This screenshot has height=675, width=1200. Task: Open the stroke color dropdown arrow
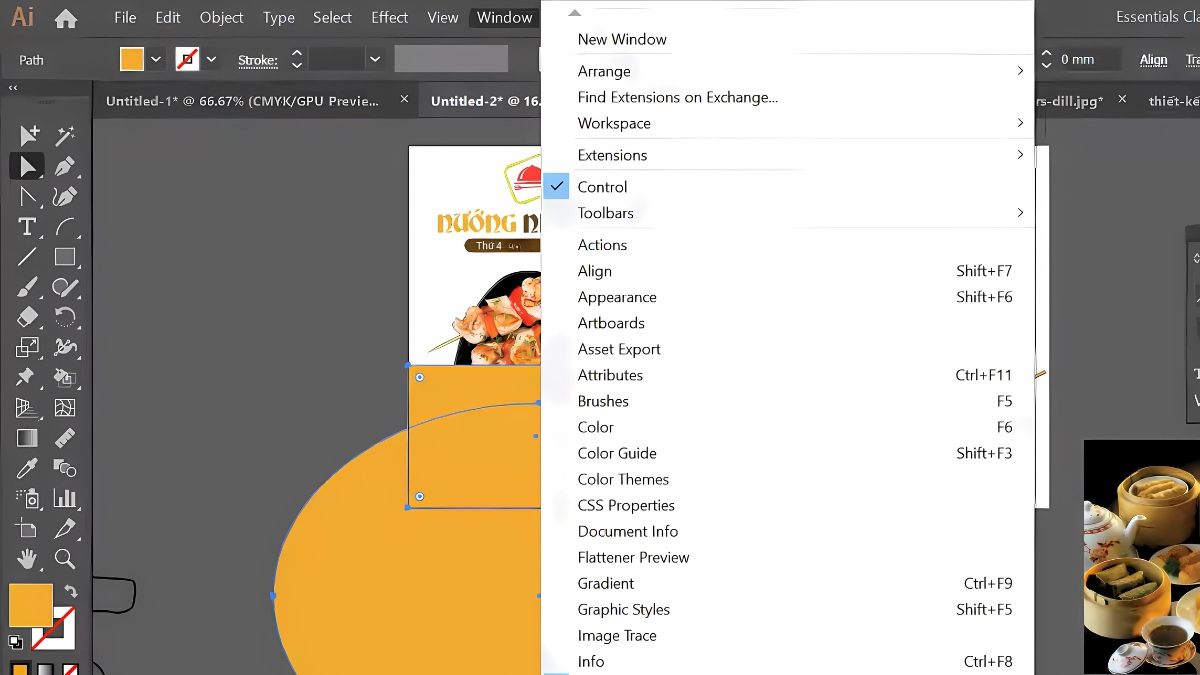click(x=211, y=60)
